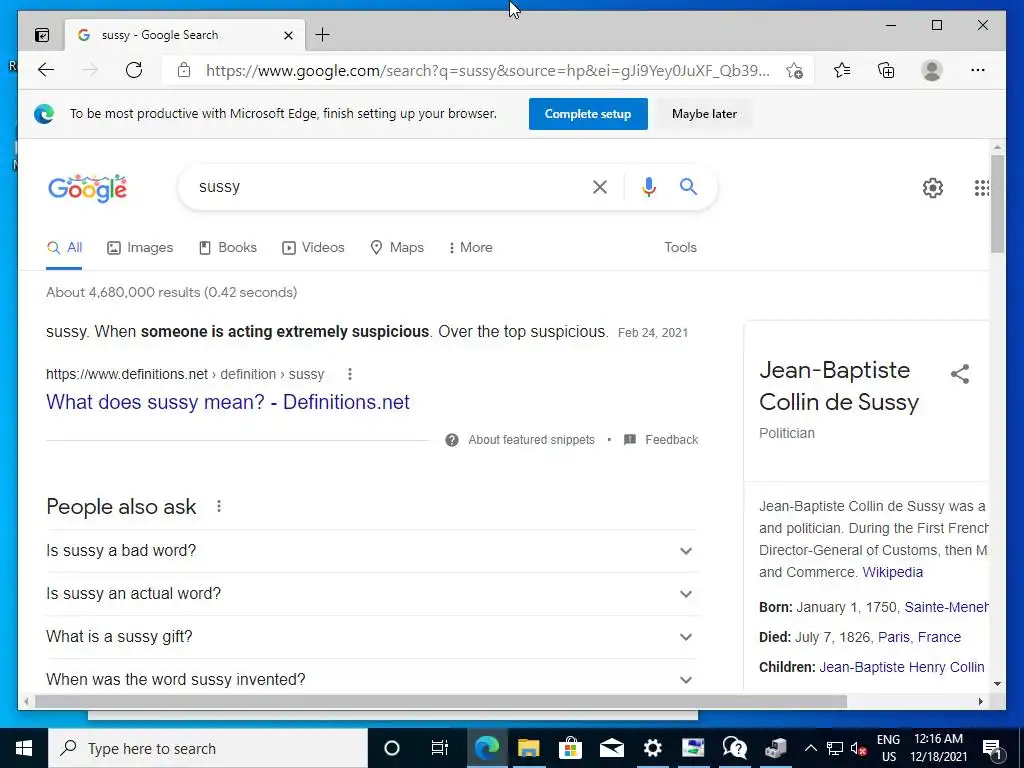The height and width of the screenshot is (768, 1024).
Task: Share the Jean-Baptiste Collin de Sussy panel
Action: pos(960,374)
